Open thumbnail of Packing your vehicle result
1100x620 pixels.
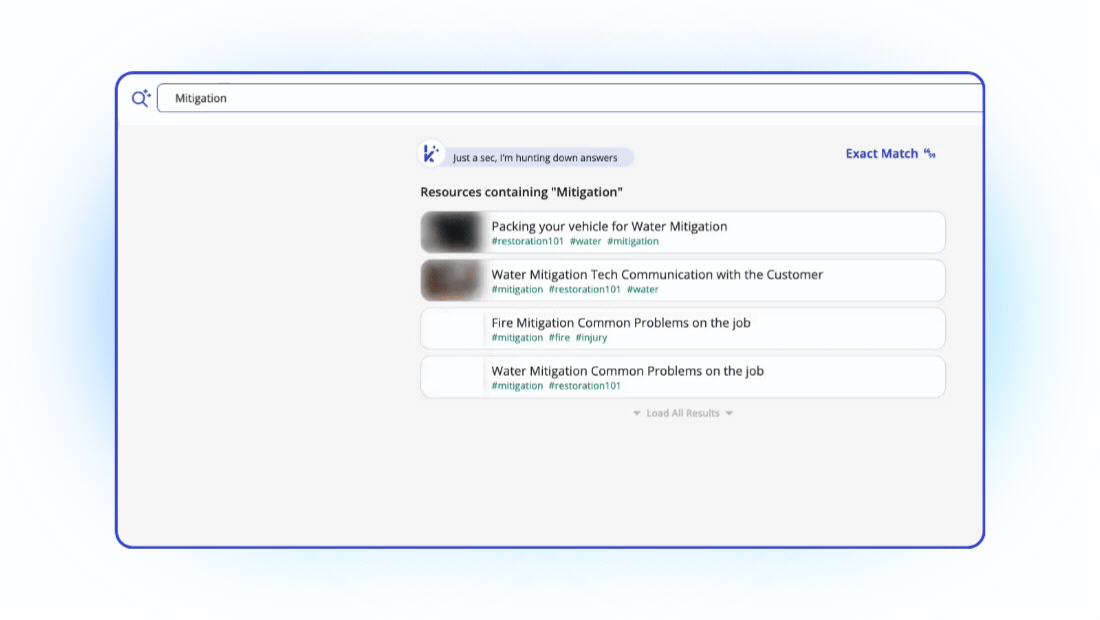(452, 232)
